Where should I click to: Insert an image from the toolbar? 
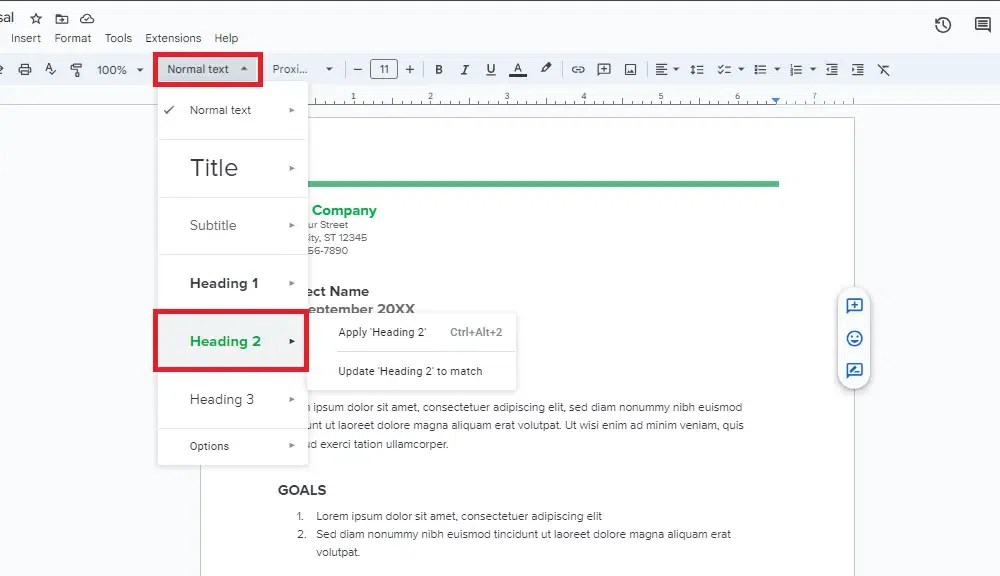(631, 69)
